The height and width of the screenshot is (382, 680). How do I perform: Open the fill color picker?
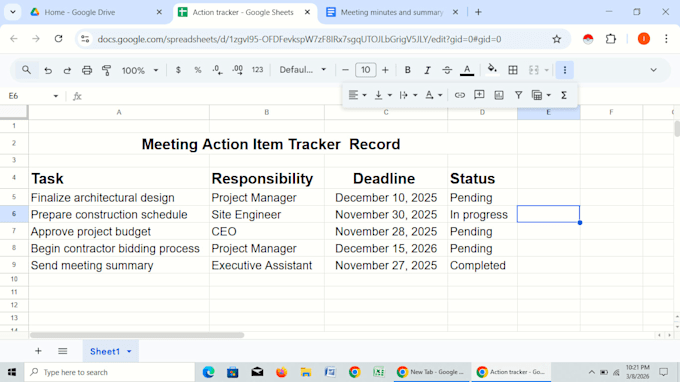coord(492,69)
